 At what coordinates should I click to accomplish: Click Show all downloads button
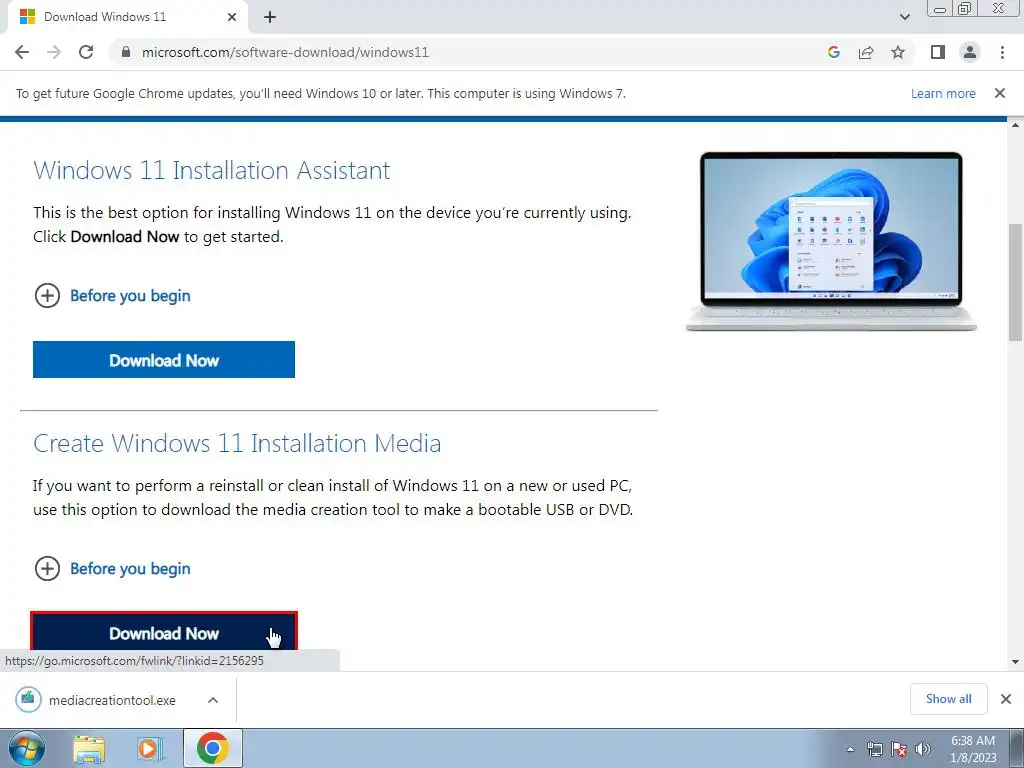948,699
